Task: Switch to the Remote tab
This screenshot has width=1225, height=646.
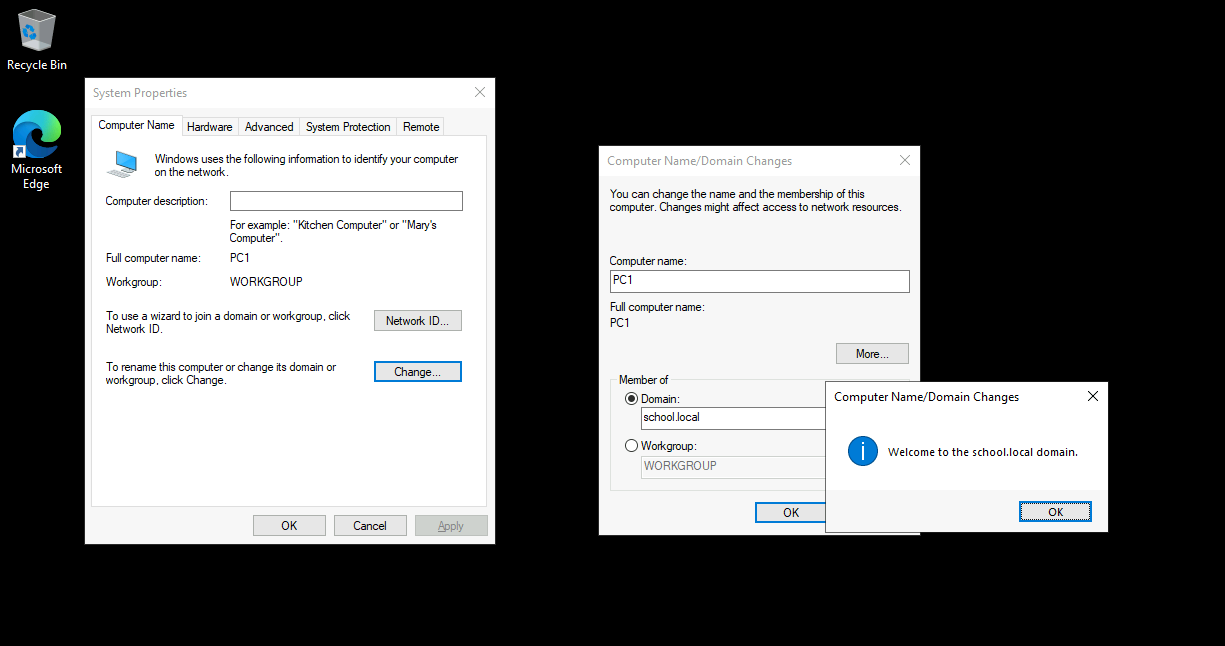Action: (x=421, y=127)
